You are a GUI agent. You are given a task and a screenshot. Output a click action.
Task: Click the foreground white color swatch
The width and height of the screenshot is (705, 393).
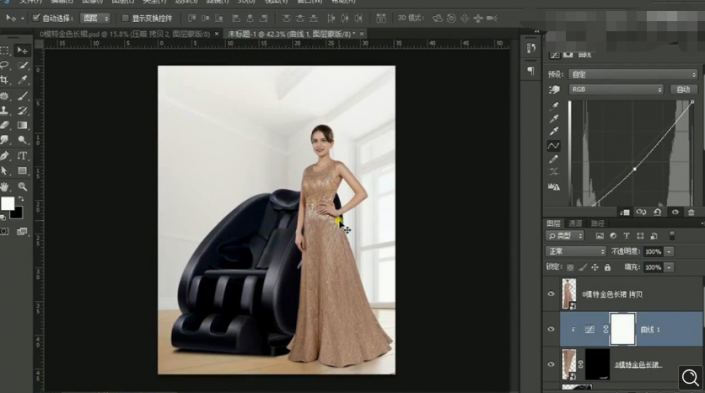coord(7,204)
